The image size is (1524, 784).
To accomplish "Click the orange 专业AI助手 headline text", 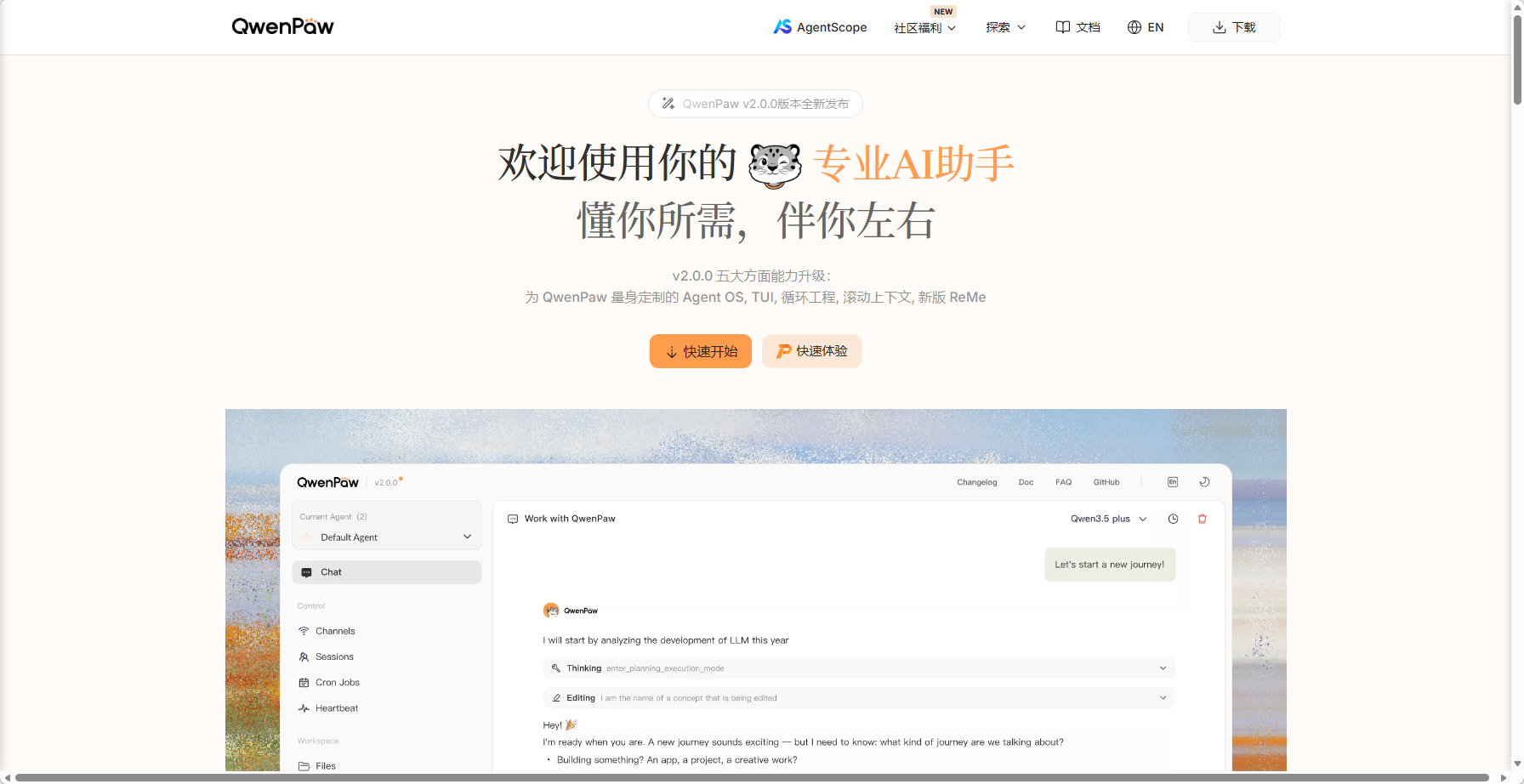I will 913,163.
